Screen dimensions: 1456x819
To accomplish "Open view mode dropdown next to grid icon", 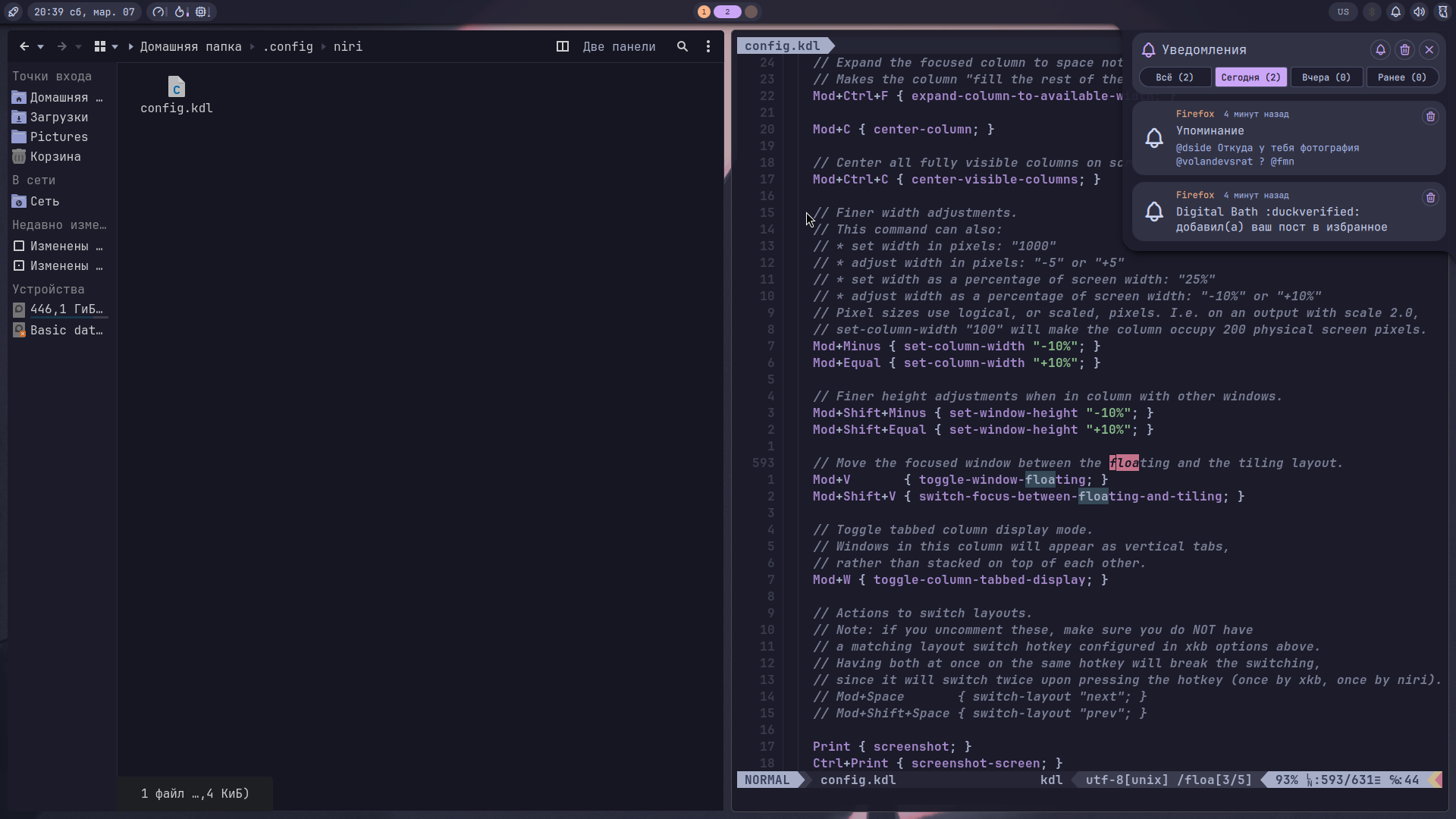I will (115, 47).
